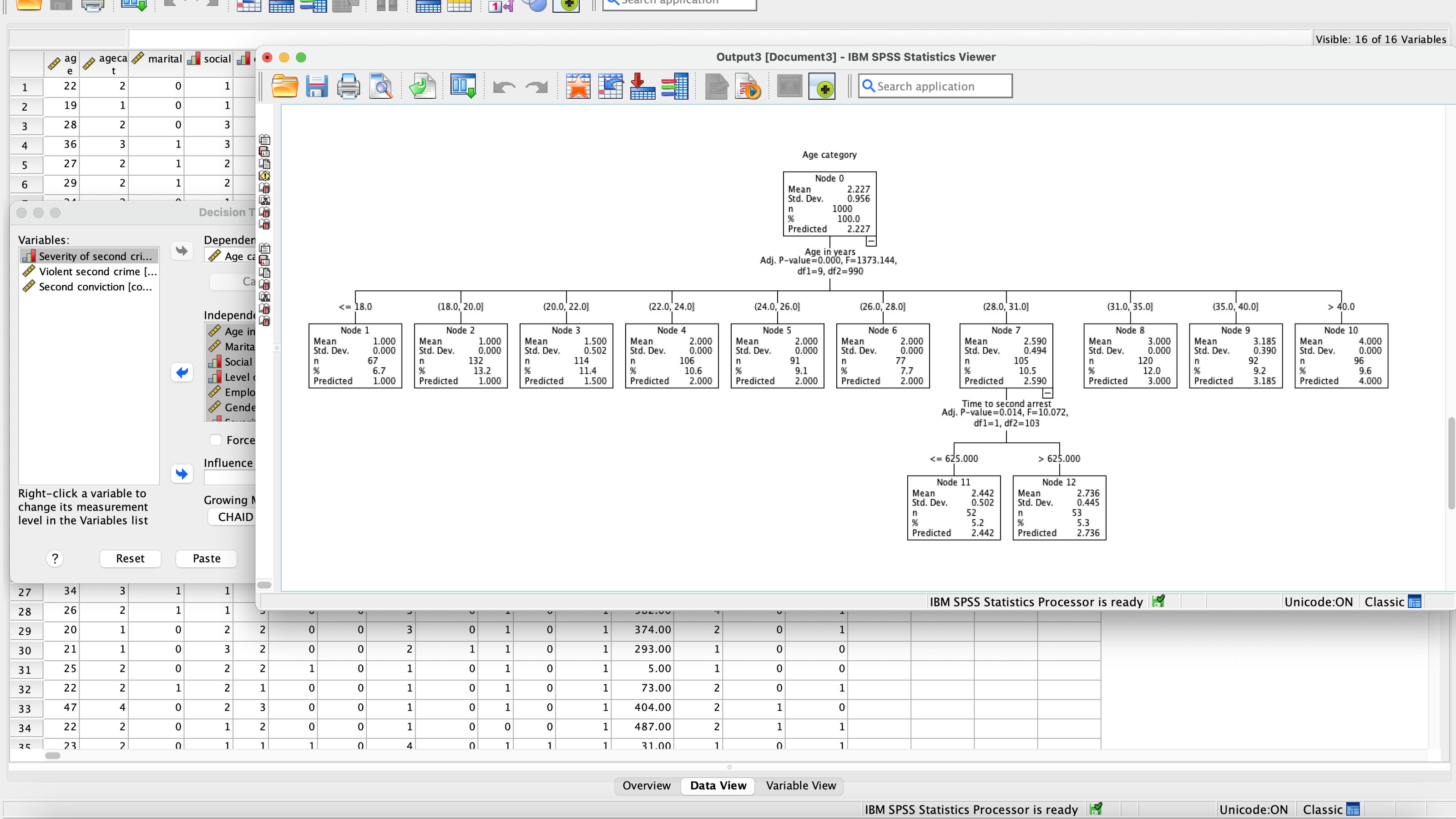Select the Node 3 box in the tree
Image resolution: width=1456 pixels, height=819 pixels.
pyautogui.click(x=566, y=355)
